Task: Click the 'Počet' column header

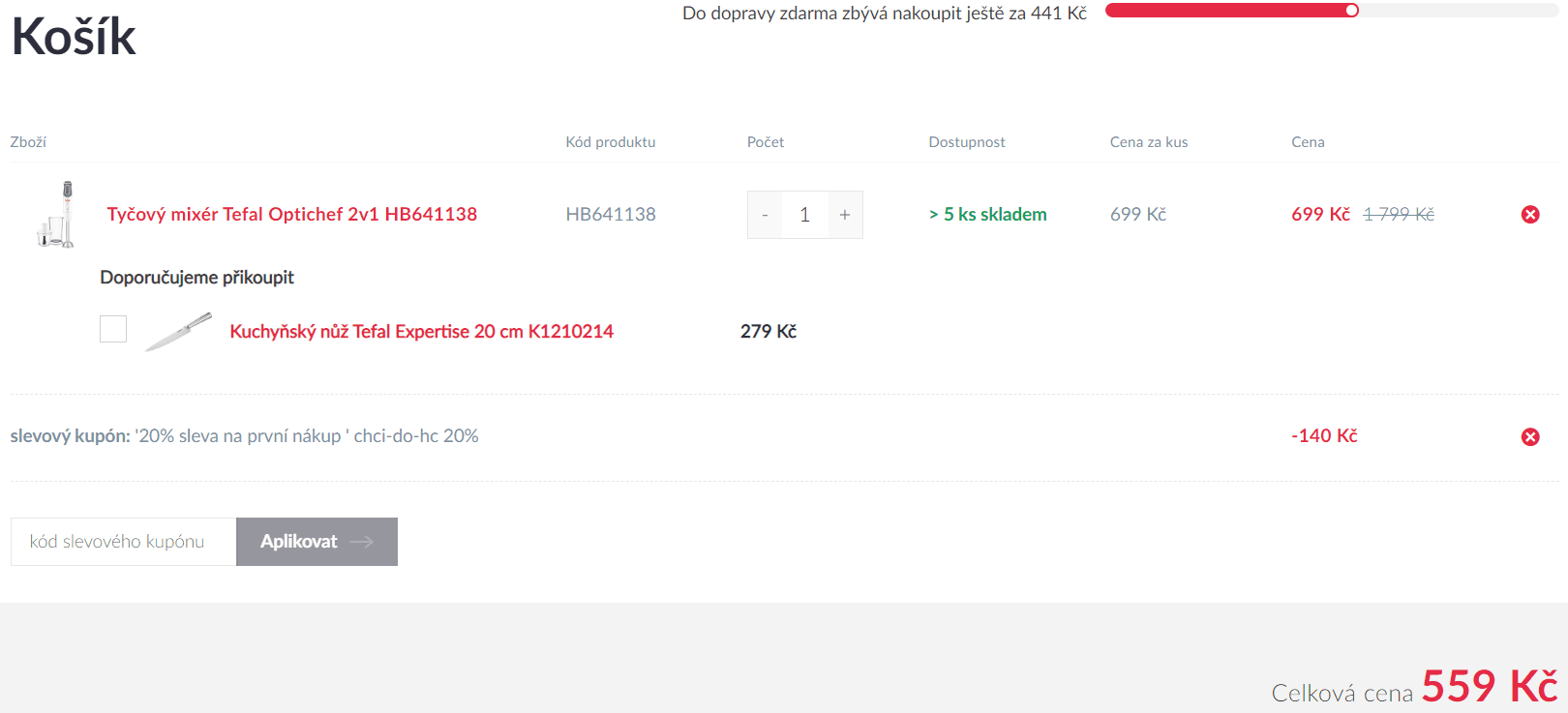Action: click(766, 142)
